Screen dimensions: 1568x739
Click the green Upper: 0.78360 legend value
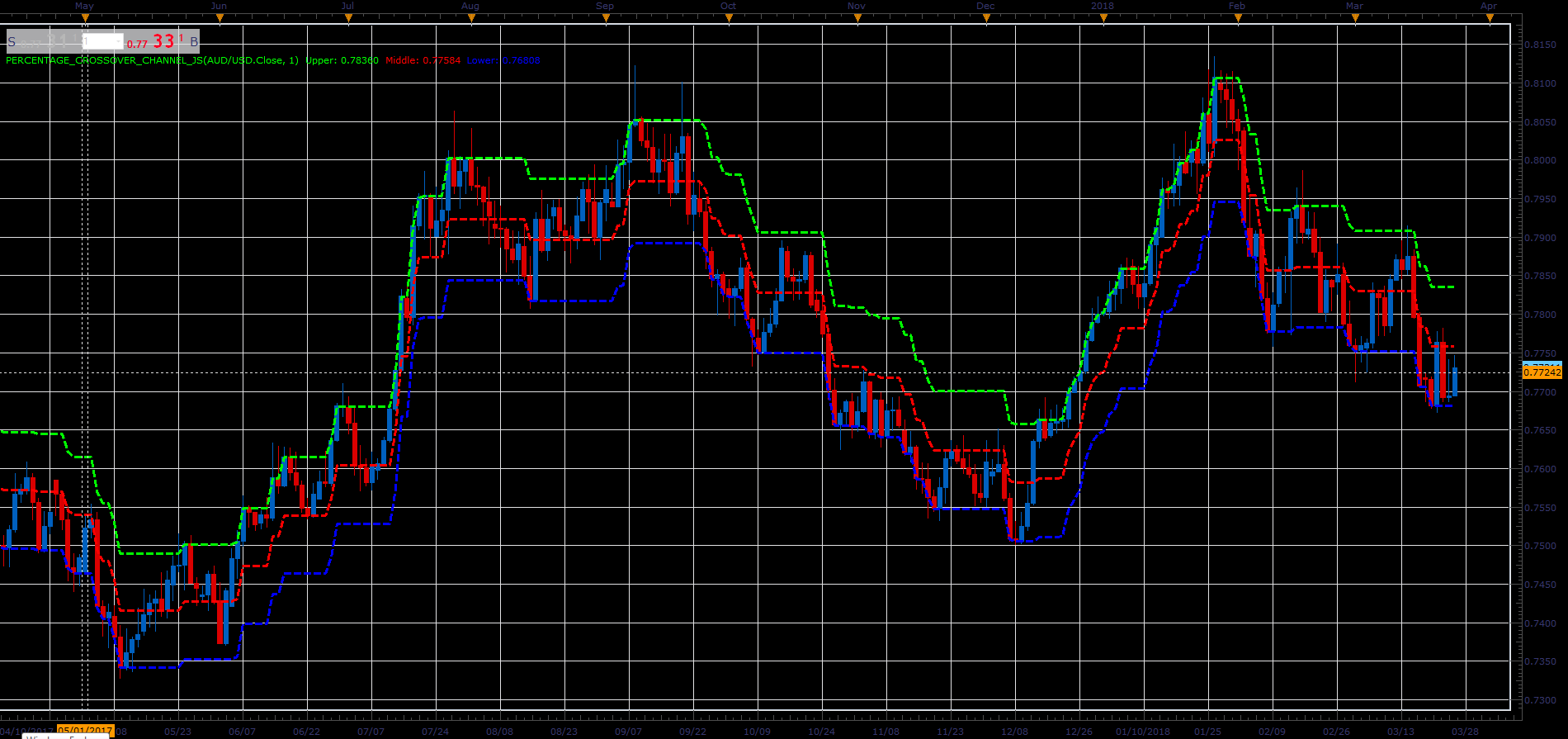point(342,60)
